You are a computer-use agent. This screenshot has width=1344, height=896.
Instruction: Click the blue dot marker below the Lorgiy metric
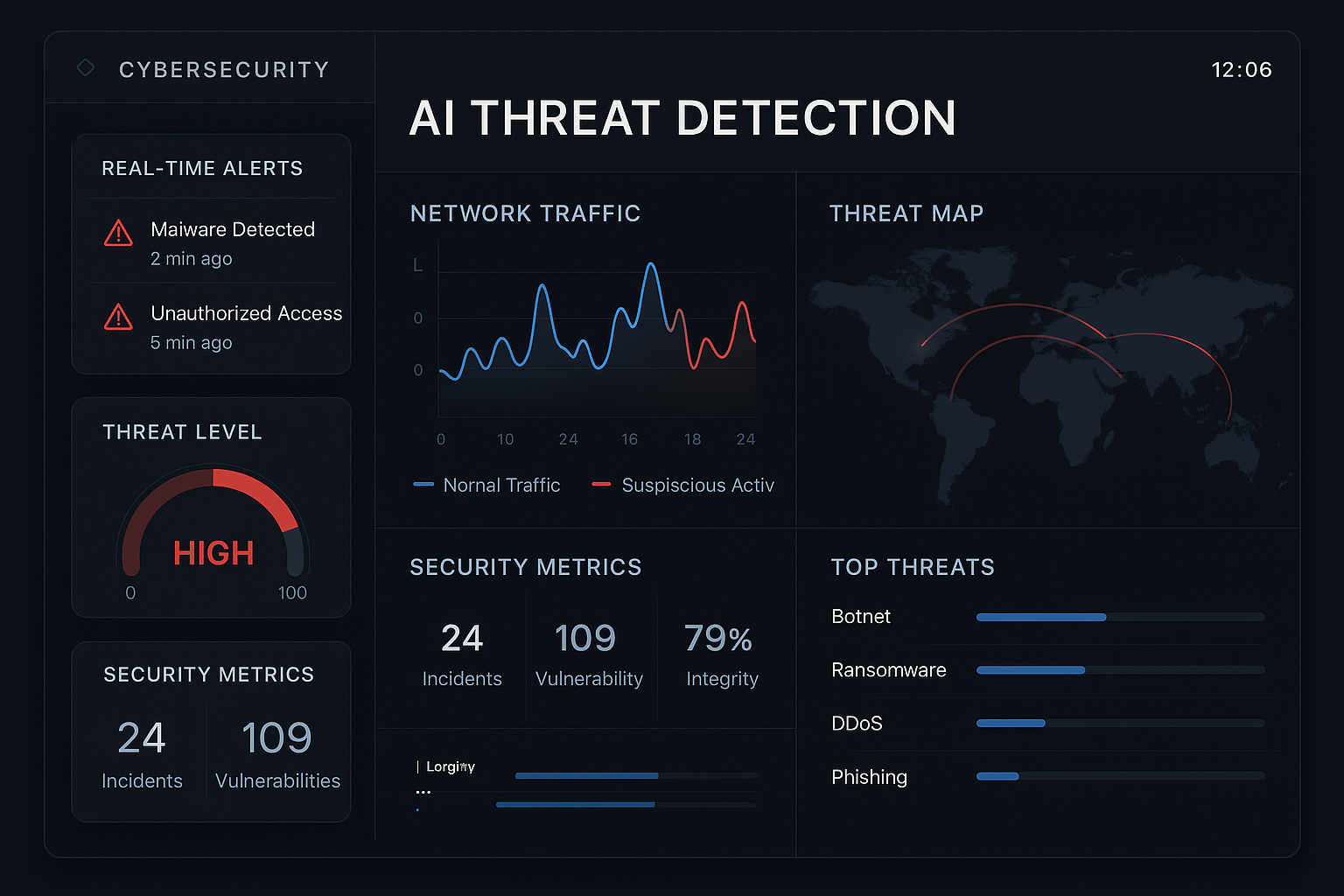(x=418, y=809)
